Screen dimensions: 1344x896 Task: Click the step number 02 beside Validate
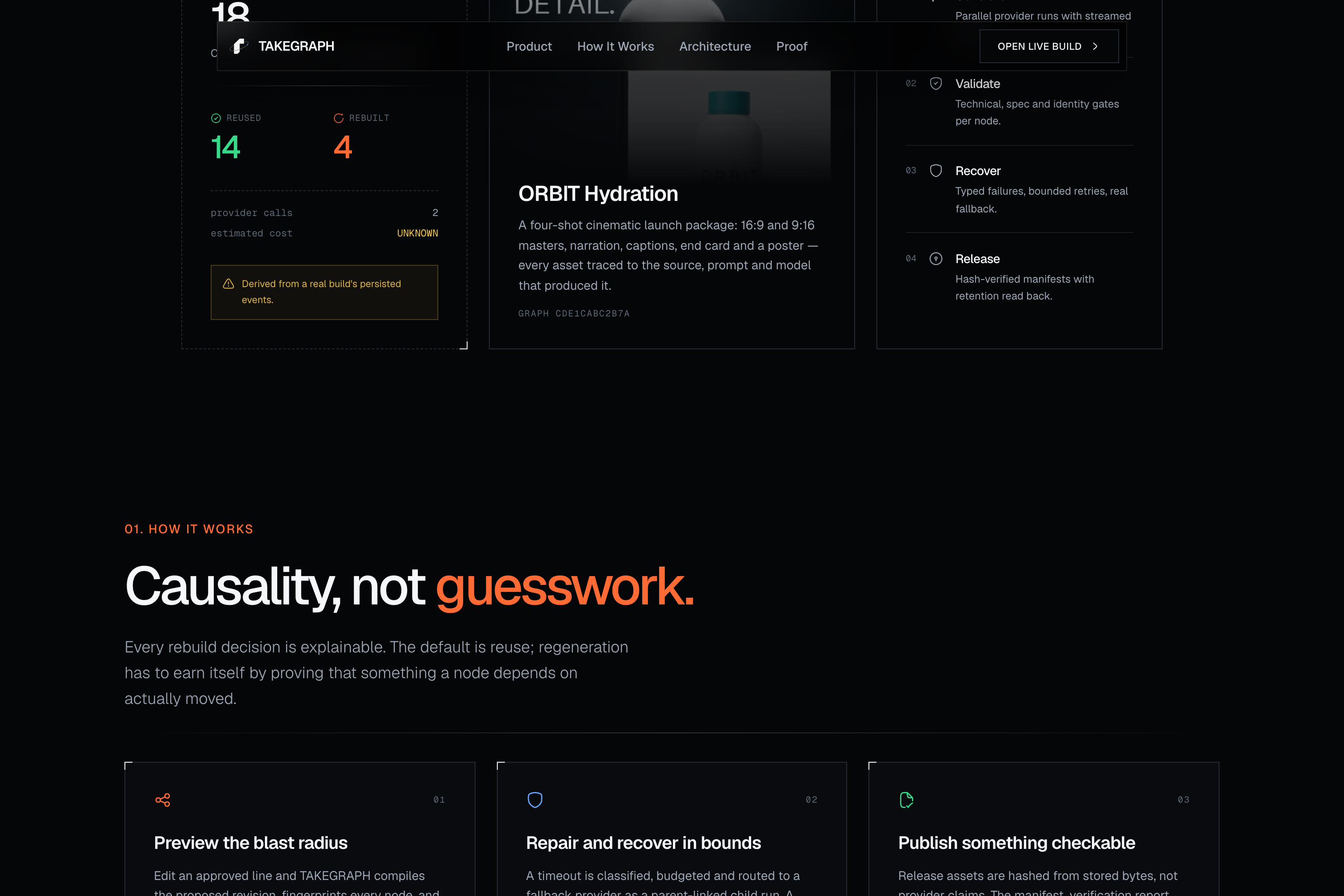click(911, 84)
